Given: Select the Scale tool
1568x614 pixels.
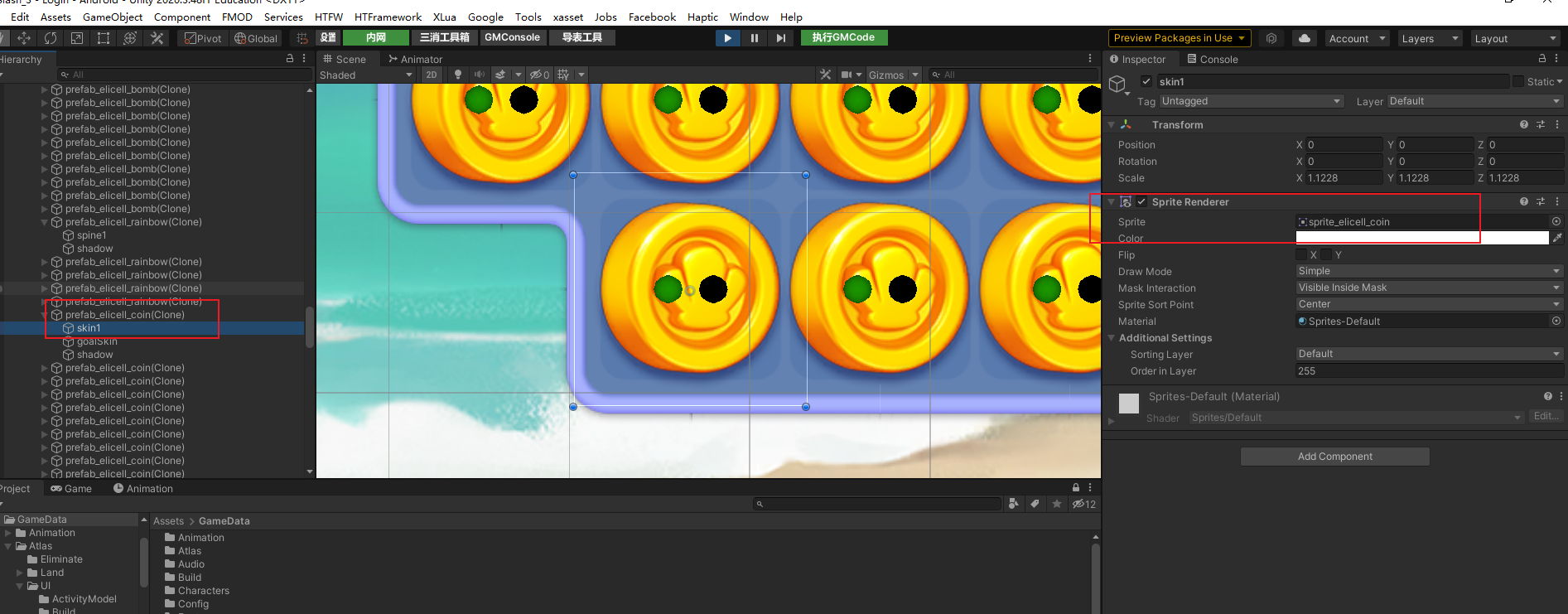Looking at the screenshot, I should click(77, 38).
